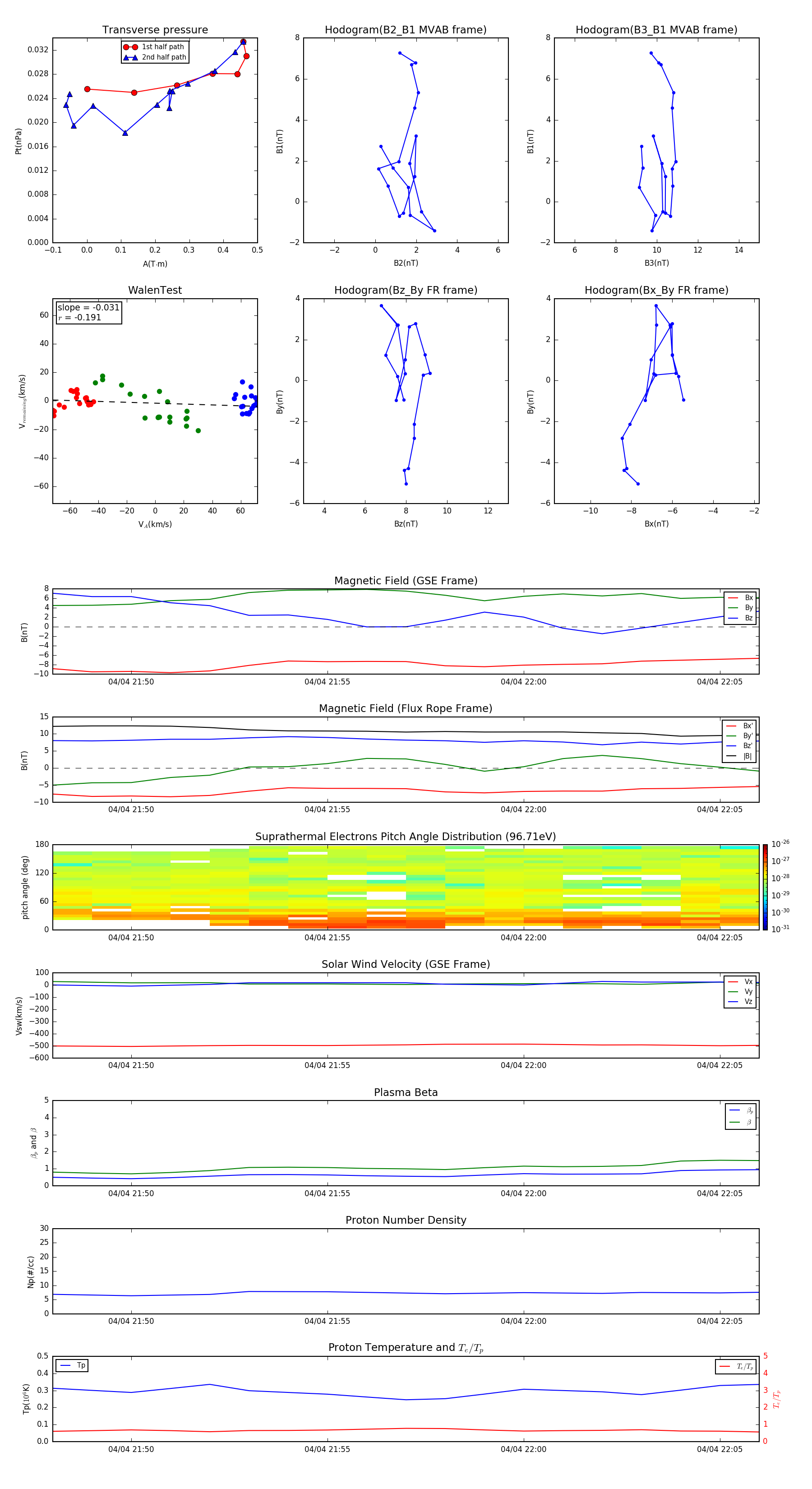Click the "B2(nT)" x-axis label

pyautogui.click(x=406, y=263)
